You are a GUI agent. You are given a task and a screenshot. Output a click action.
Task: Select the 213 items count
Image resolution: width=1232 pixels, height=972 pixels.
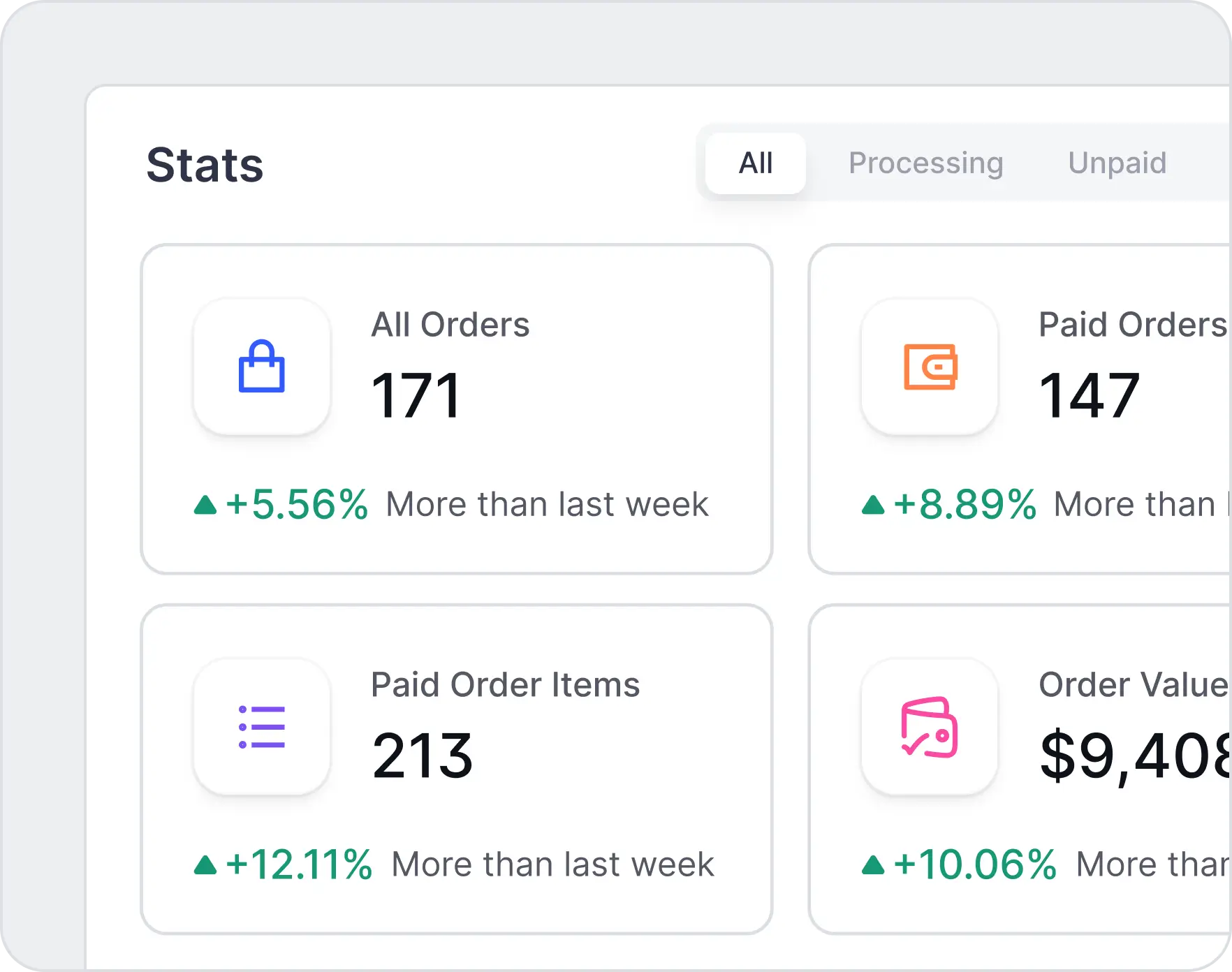(423, 756)
